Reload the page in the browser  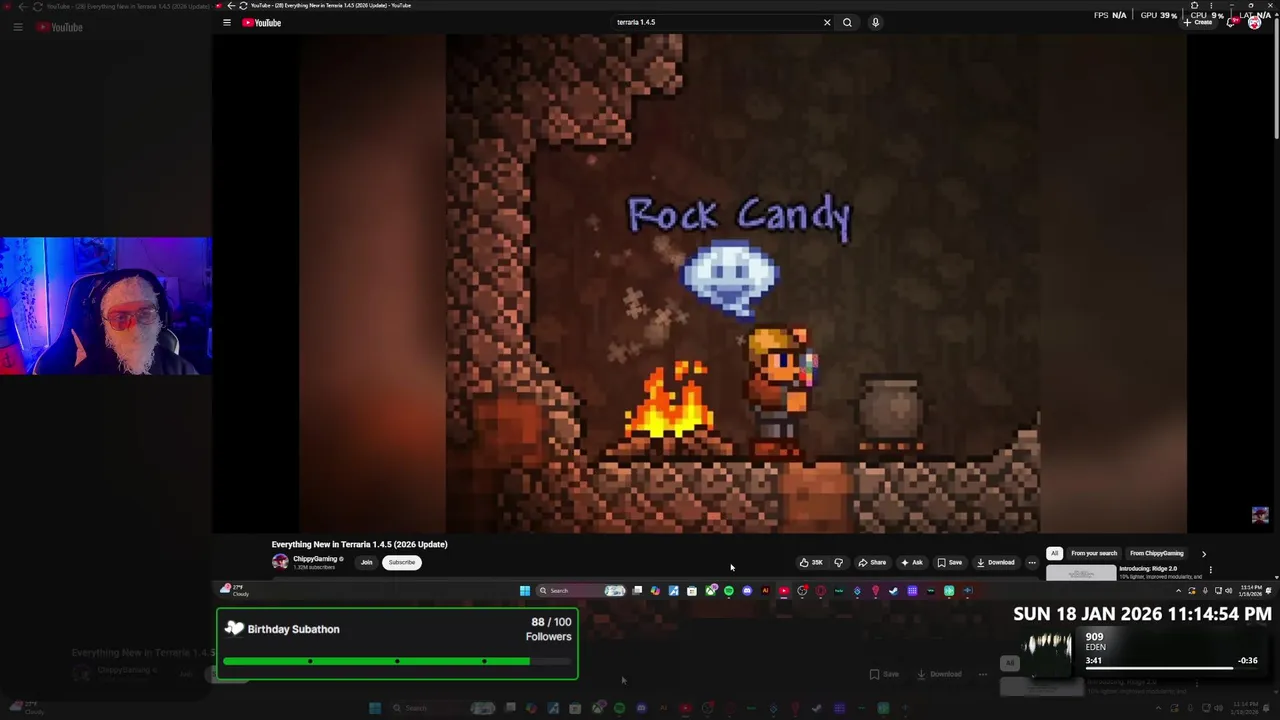(x=243, y=5)
